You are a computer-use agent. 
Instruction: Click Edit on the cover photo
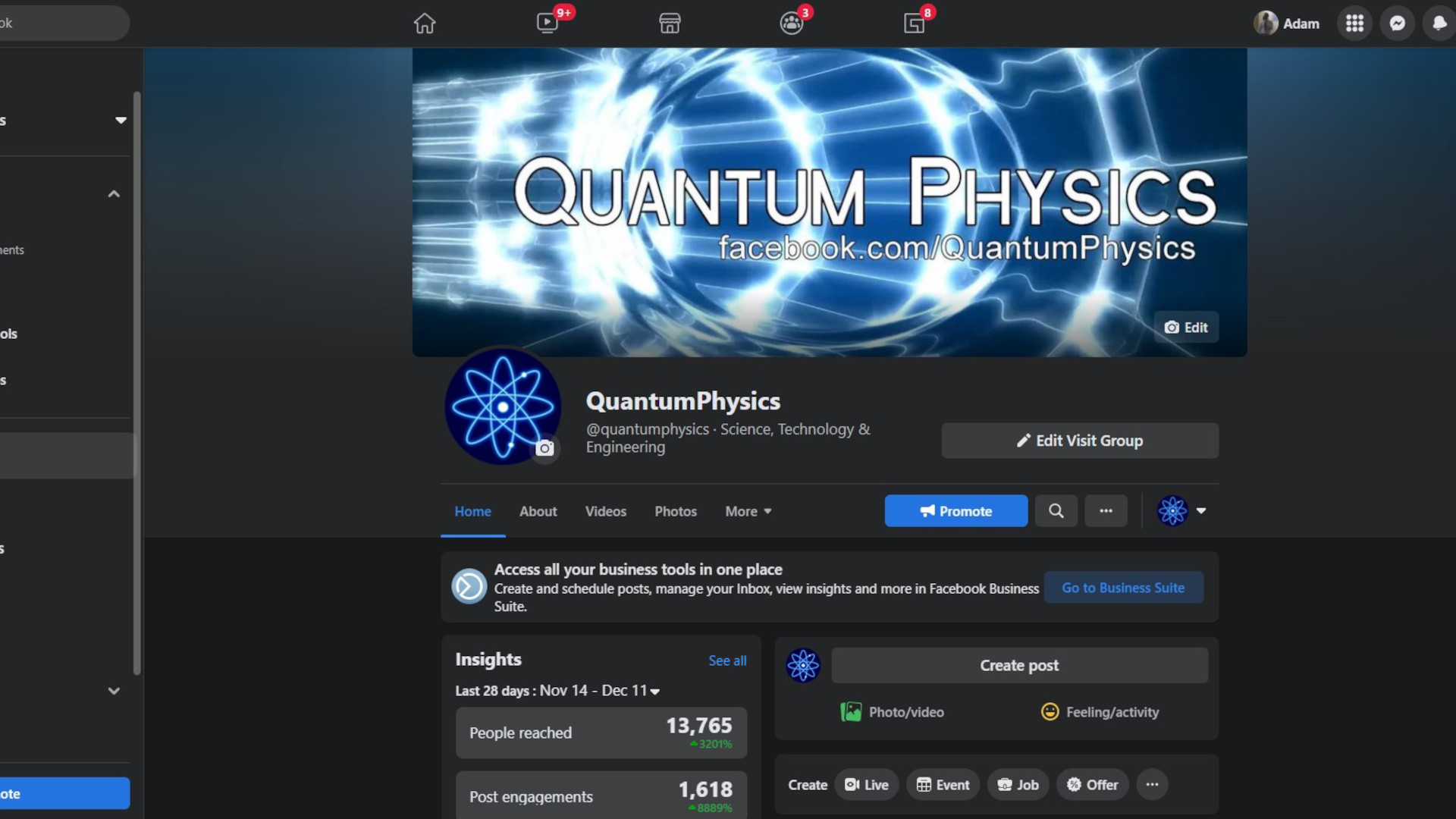[x=1186, y=327]
